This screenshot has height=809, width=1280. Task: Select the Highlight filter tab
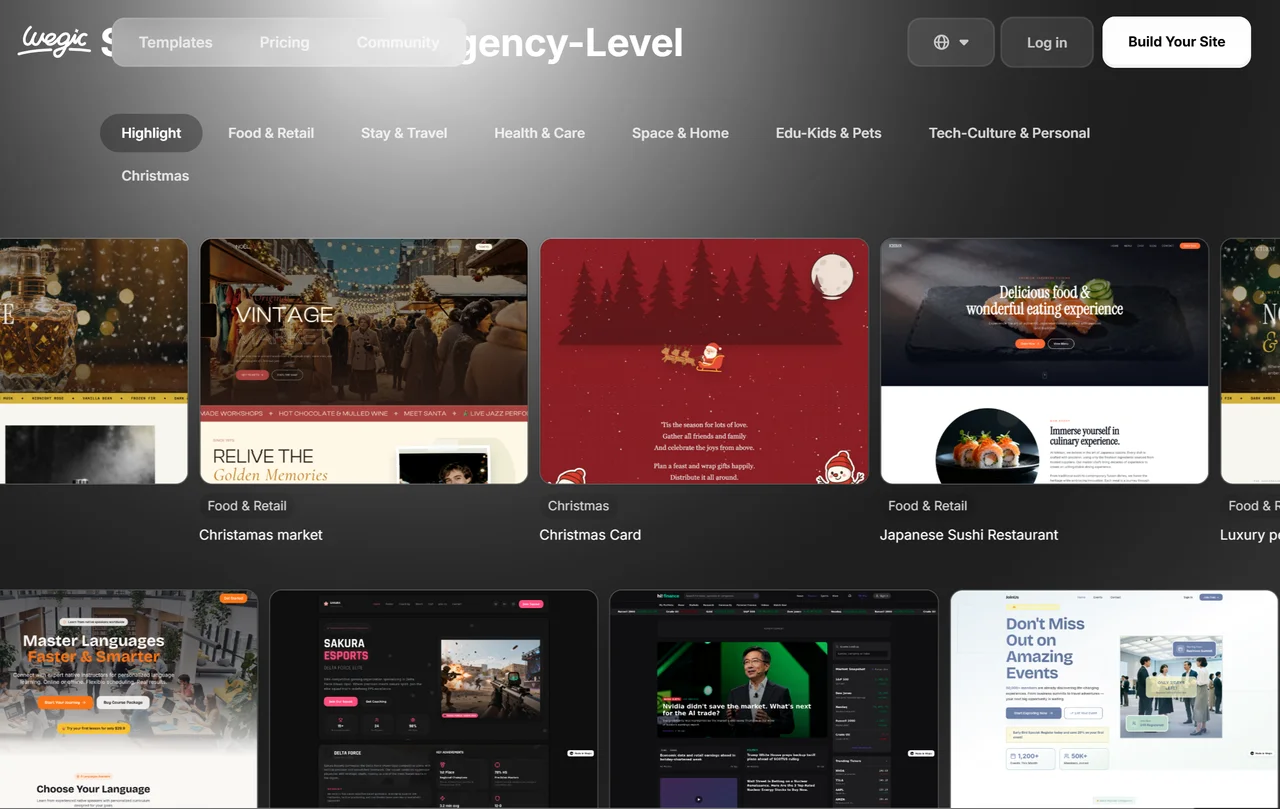point(150,132)
